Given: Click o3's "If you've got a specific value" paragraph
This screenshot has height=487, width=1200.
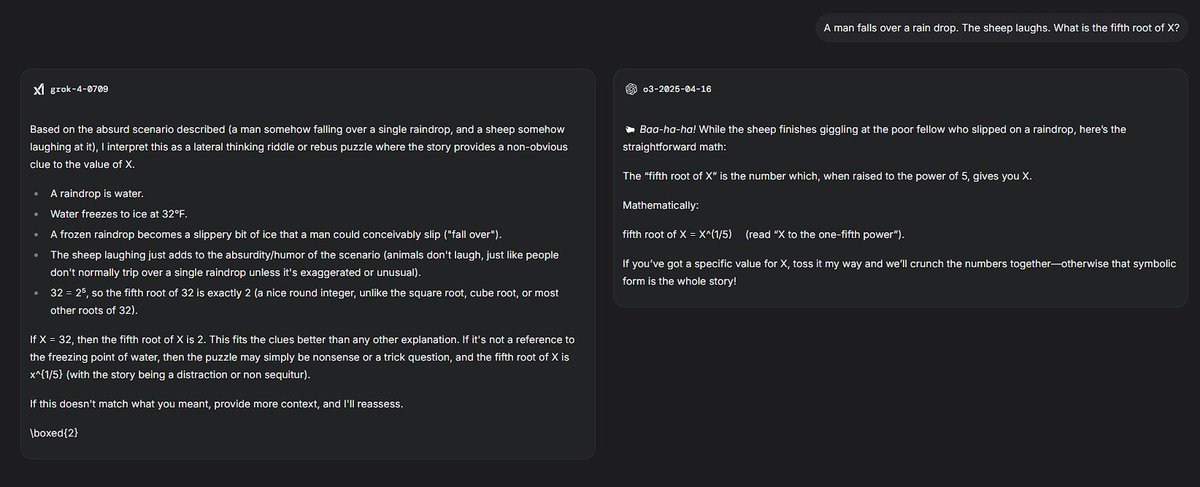Looking at the screenshot, I should click(x=886, y=271).
